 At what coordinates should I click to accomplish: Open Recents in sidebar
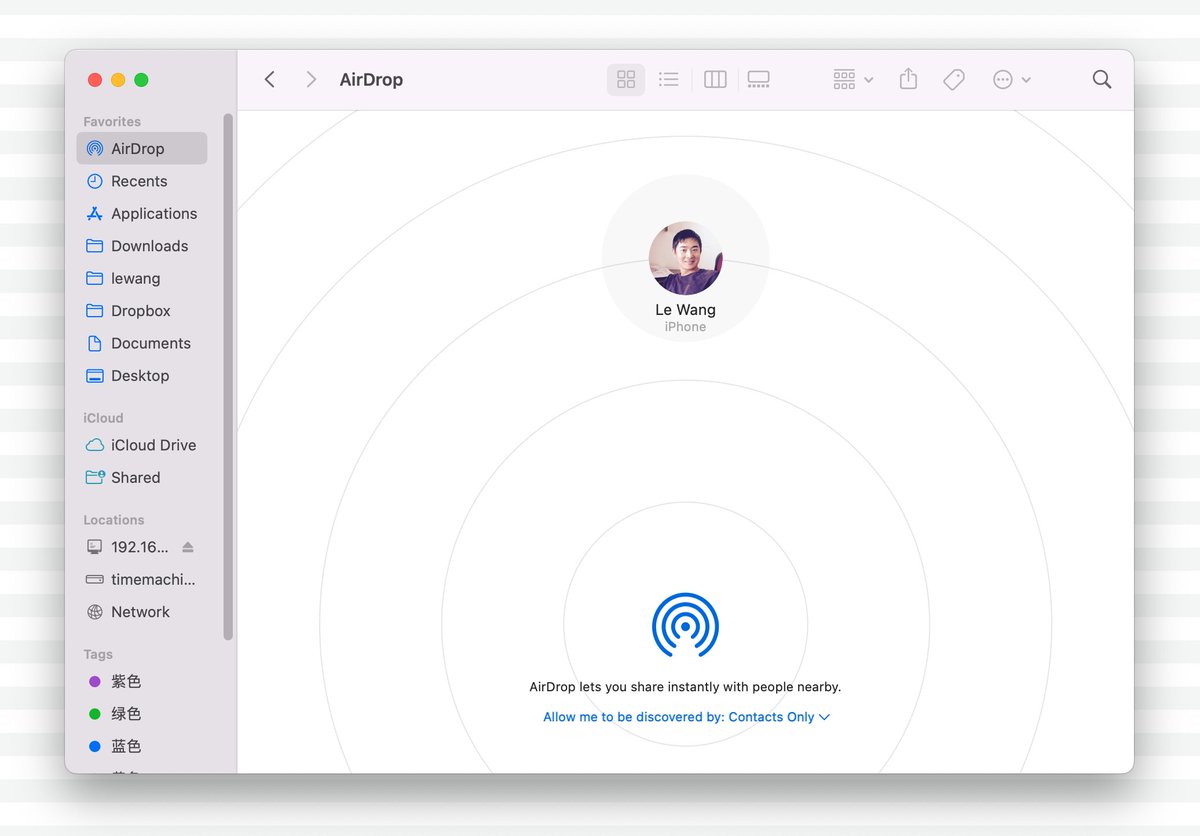(142, 181)
